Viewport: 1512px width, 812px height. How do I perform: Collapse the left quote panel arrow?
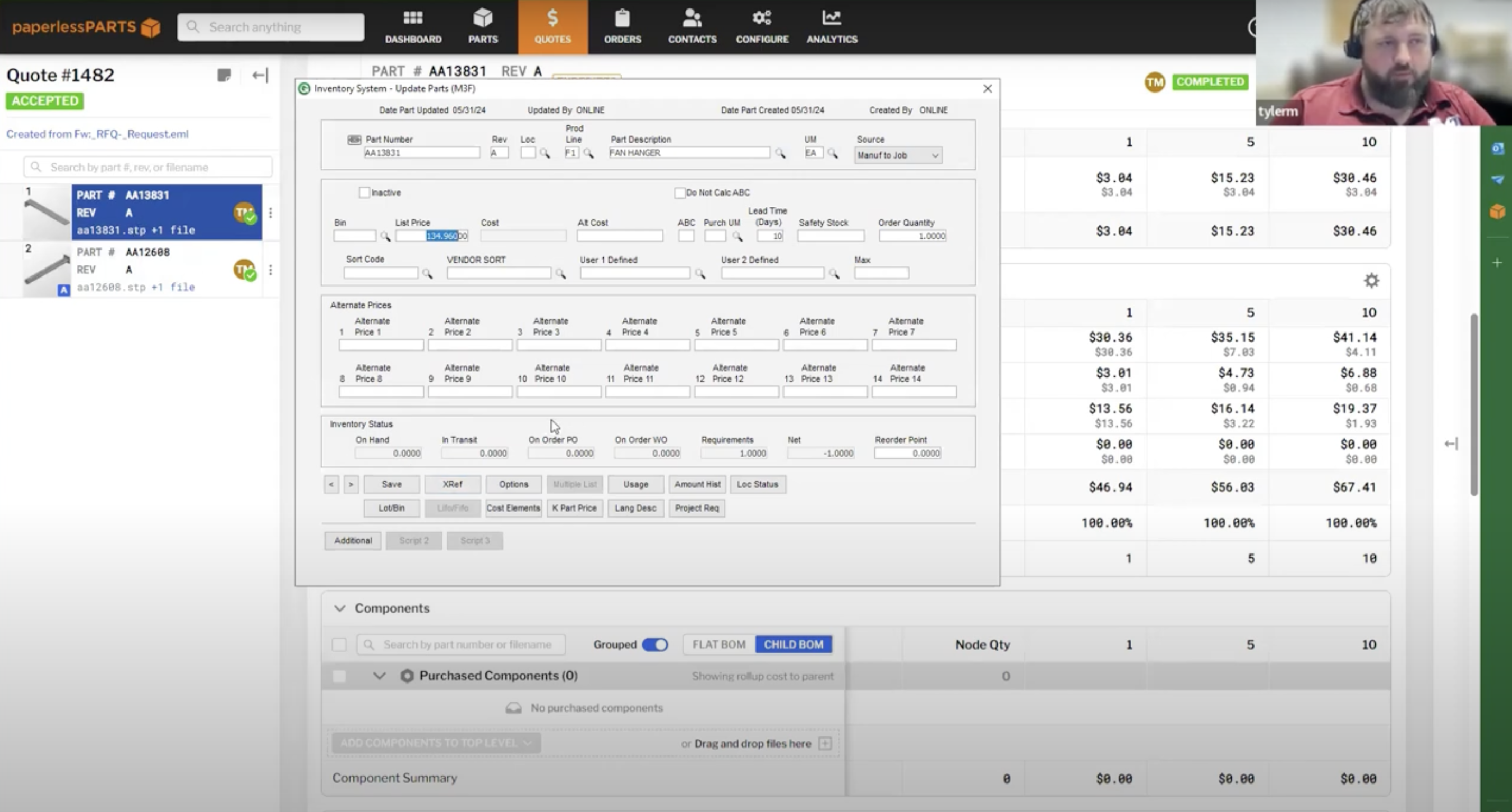260,75
